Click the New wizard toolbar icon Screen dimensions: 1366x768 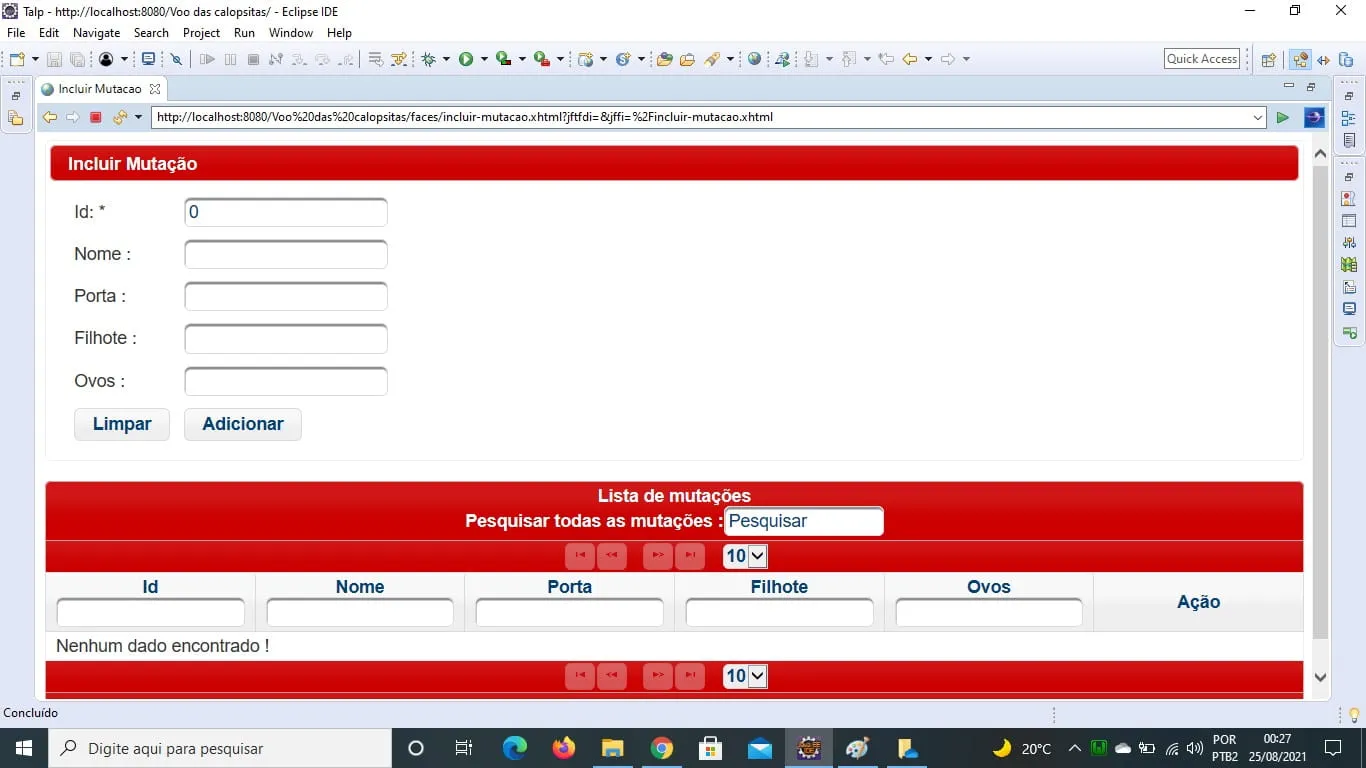[x=17, y=59]
